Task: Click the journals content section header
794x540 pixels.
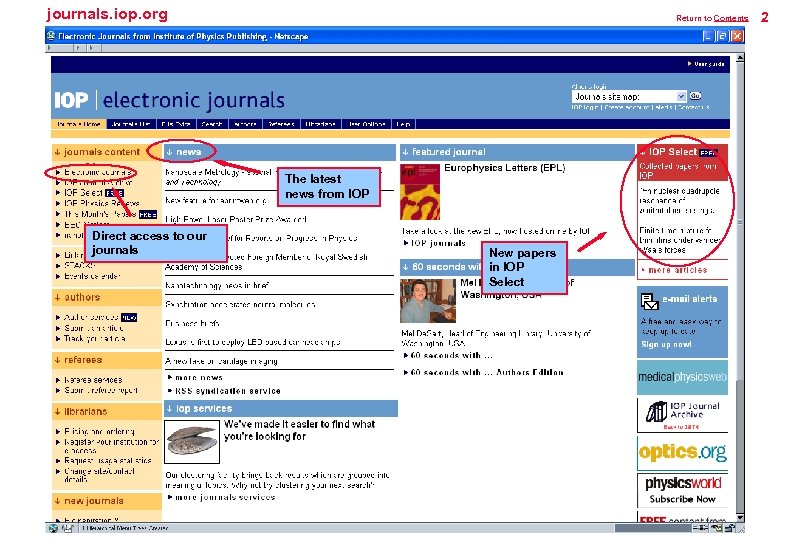Action: pyautogui.click(x=106, y=151)
